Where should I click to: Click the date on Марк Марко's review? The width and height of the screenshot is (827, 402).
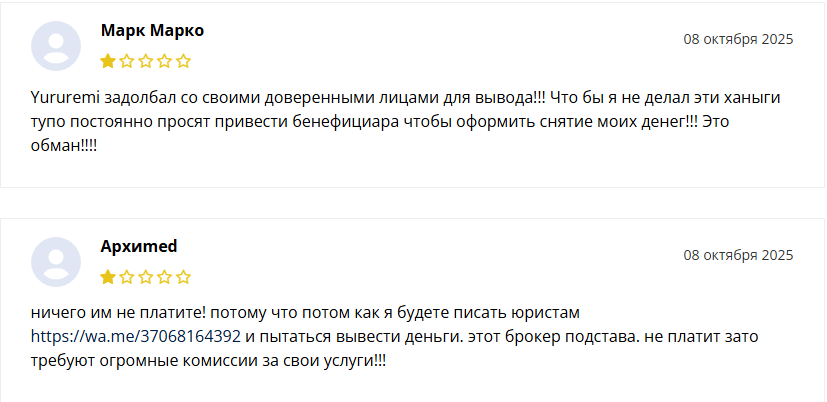tap(738, 40)
